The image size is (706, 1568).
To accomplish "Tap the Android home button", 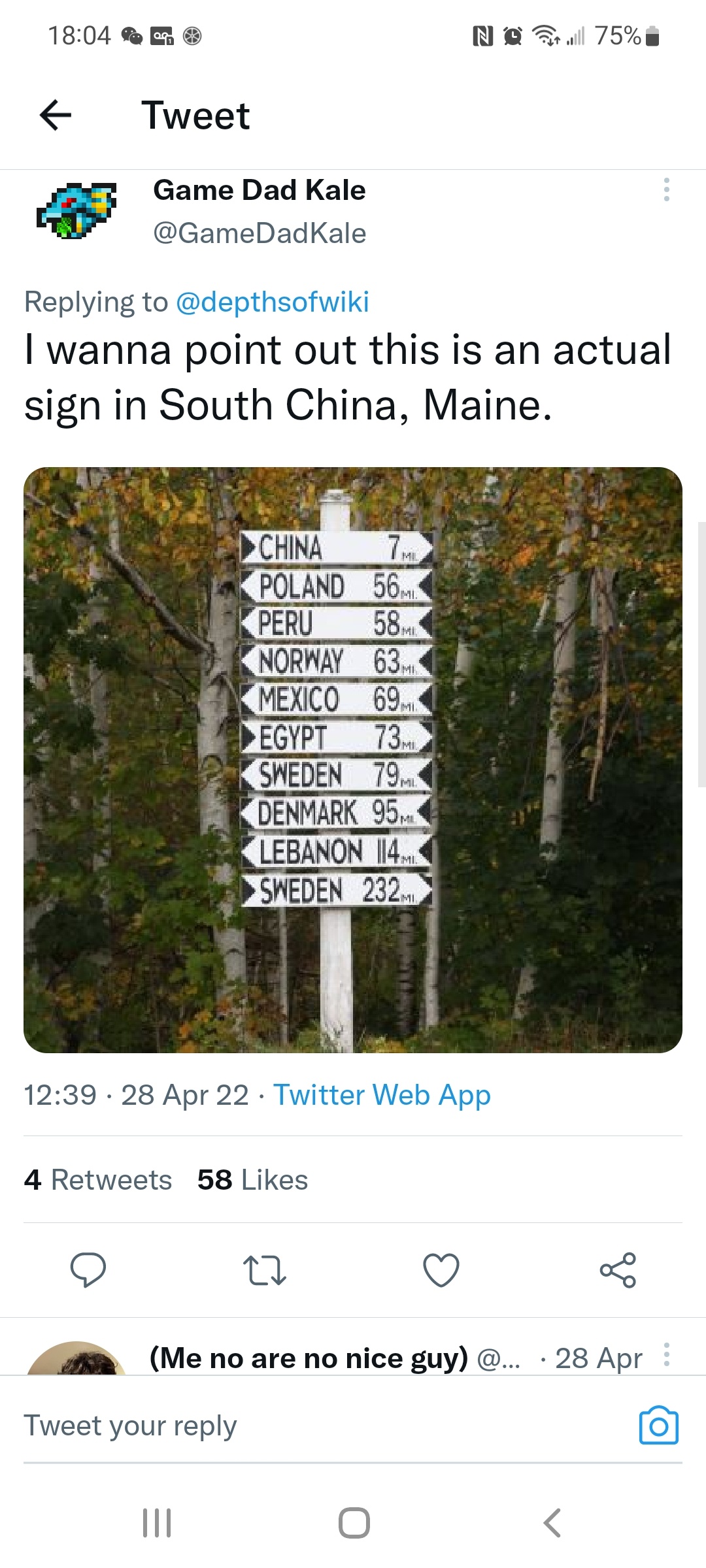I will (354, 1523).
